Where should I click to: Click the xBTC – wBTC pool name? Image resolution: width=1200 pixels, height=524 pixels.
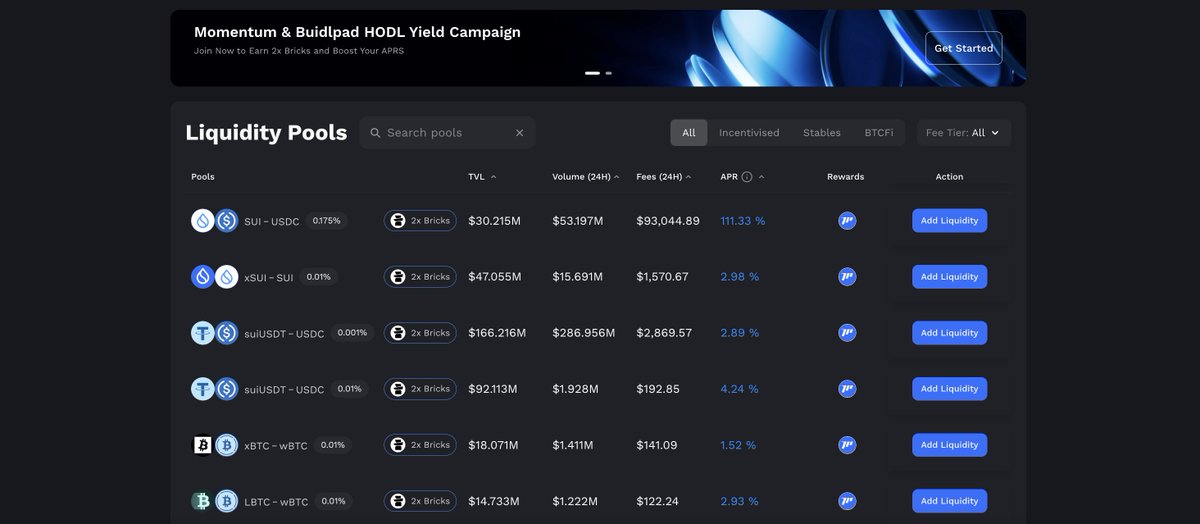pos(276,446)
